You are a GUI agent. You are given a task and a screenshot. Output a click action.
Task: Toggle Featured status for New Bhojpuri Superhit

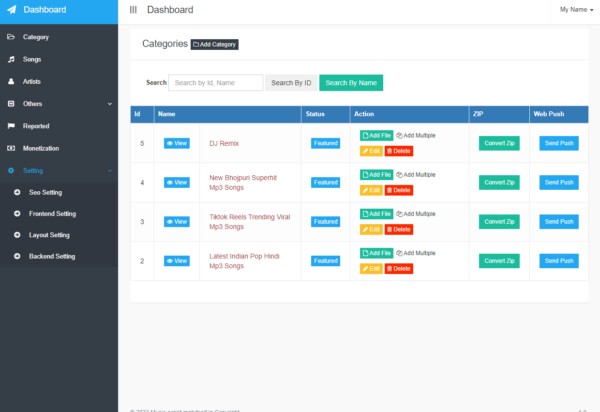[x=326, y=182]
